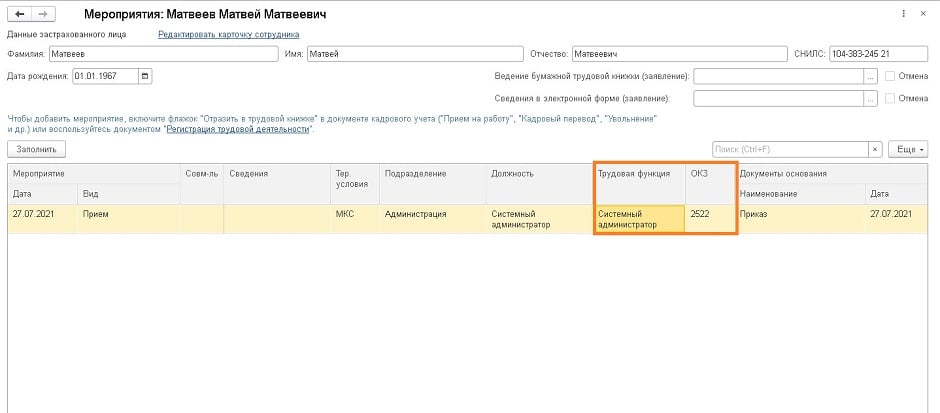Expand the Еще dropdown menu
Screen dimensions: 940x413
(x=907, y=149)
